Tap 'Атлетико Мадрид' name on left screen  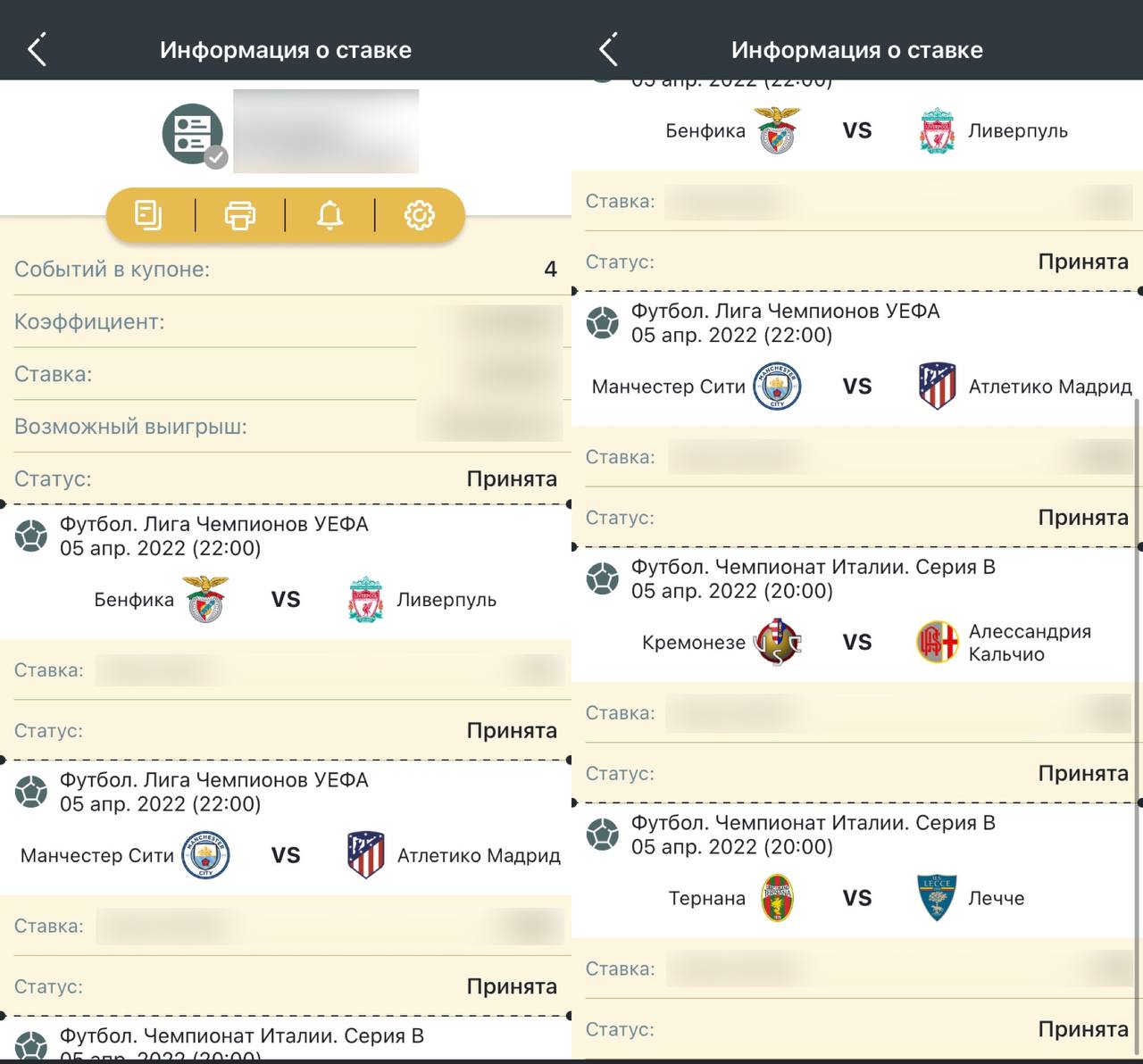(x=479, y=855)
